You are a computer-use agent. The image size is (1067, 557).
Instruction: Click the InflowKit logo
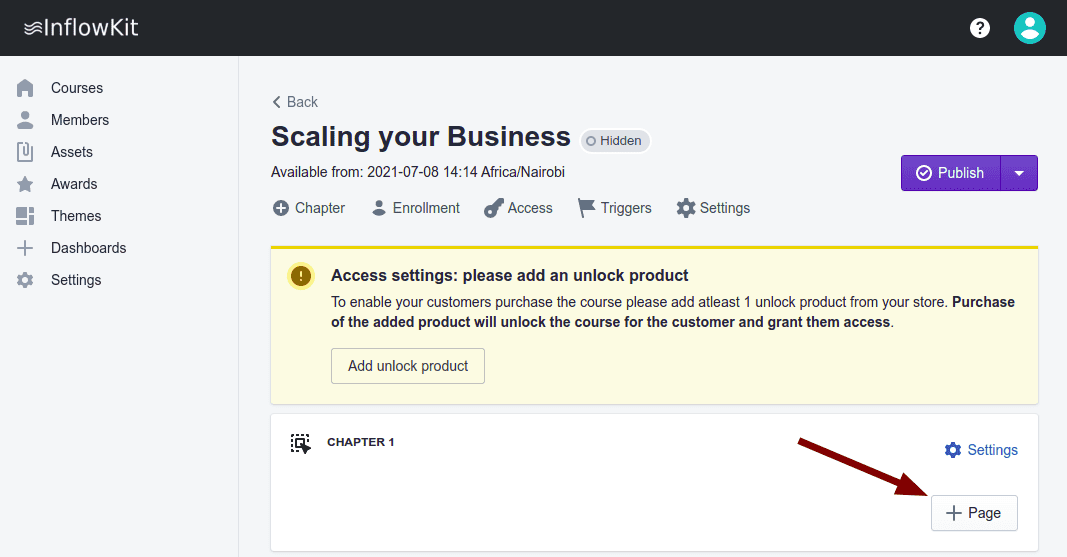[81, 28]
